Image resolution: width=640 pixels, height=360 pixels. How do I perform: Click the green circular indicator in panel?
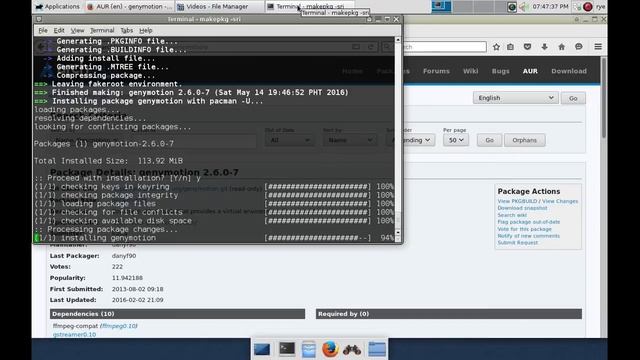tap(512, 7)
